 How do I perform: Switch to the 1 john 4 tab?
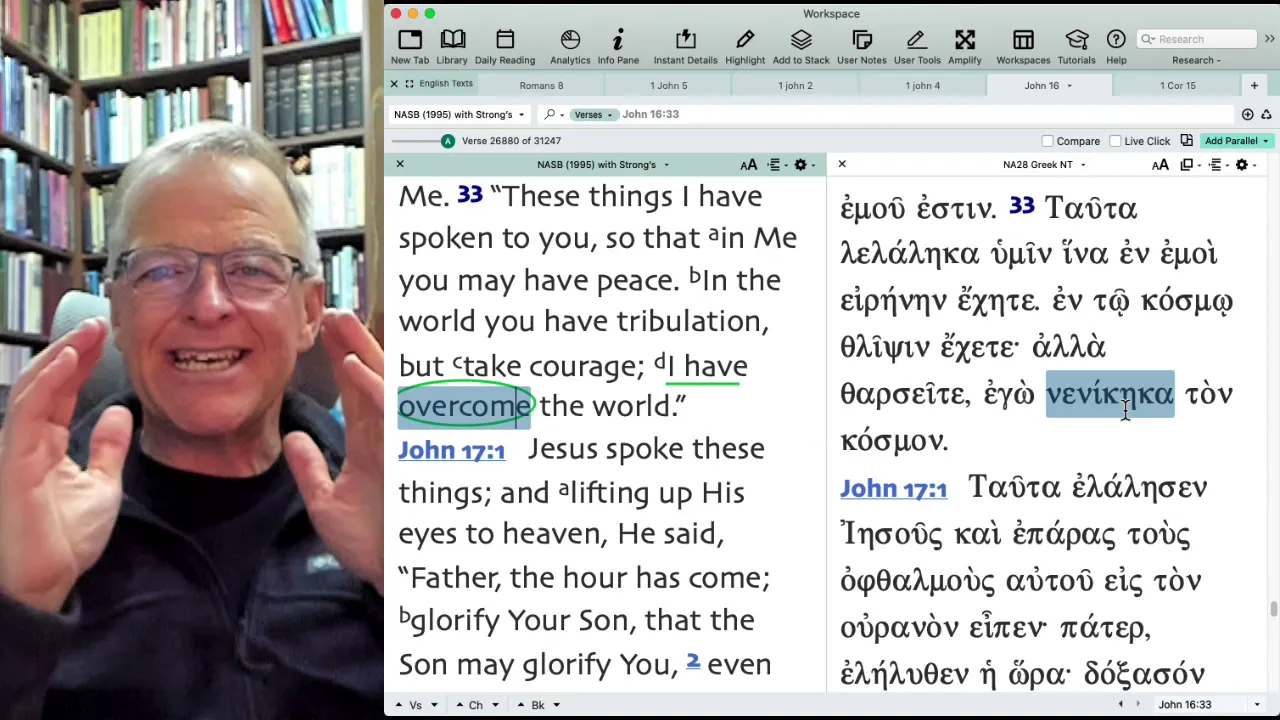point(922,86)
